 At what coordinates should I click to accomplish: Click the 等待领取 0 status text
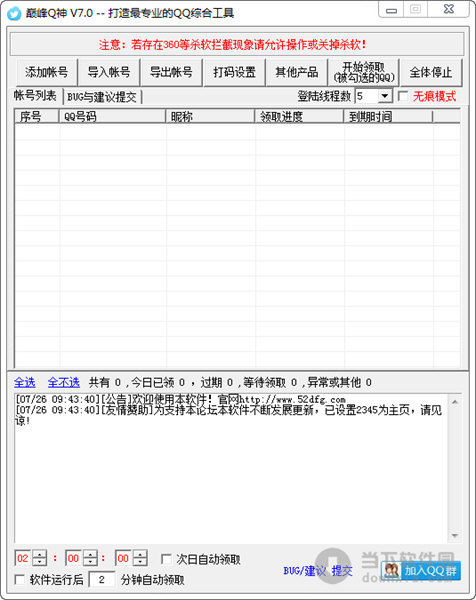point(270,382)
